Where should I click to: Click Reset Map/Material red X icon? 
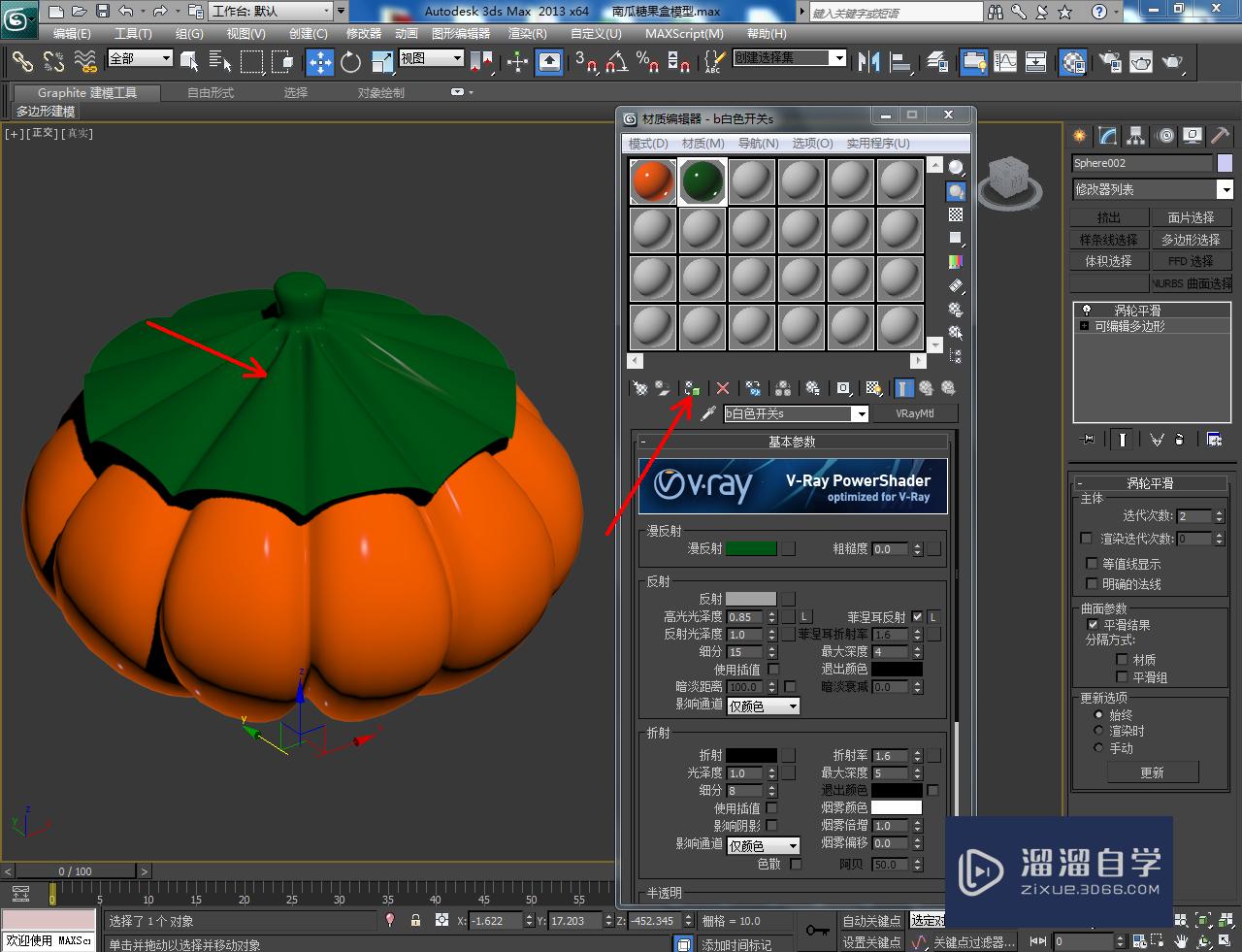click(x=722, y=388)
